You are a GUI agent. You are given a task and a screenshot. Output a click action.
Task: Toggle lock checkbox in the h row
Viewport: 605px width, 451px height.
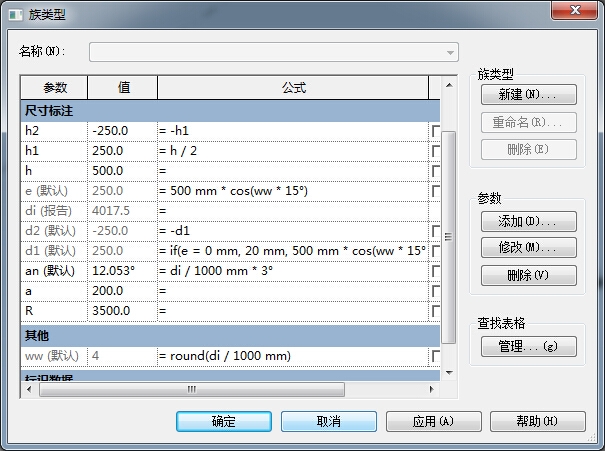click(x=435, y=171)
